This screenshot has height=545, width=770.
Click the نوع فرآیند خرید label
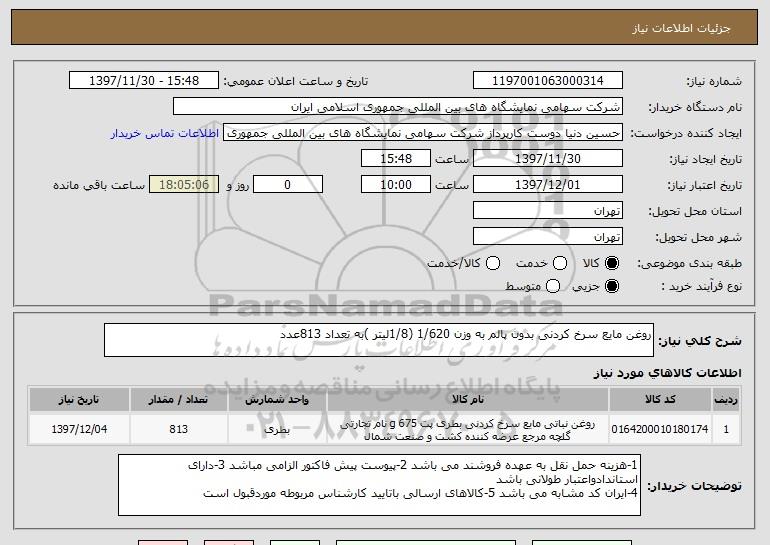coord(701,286)
